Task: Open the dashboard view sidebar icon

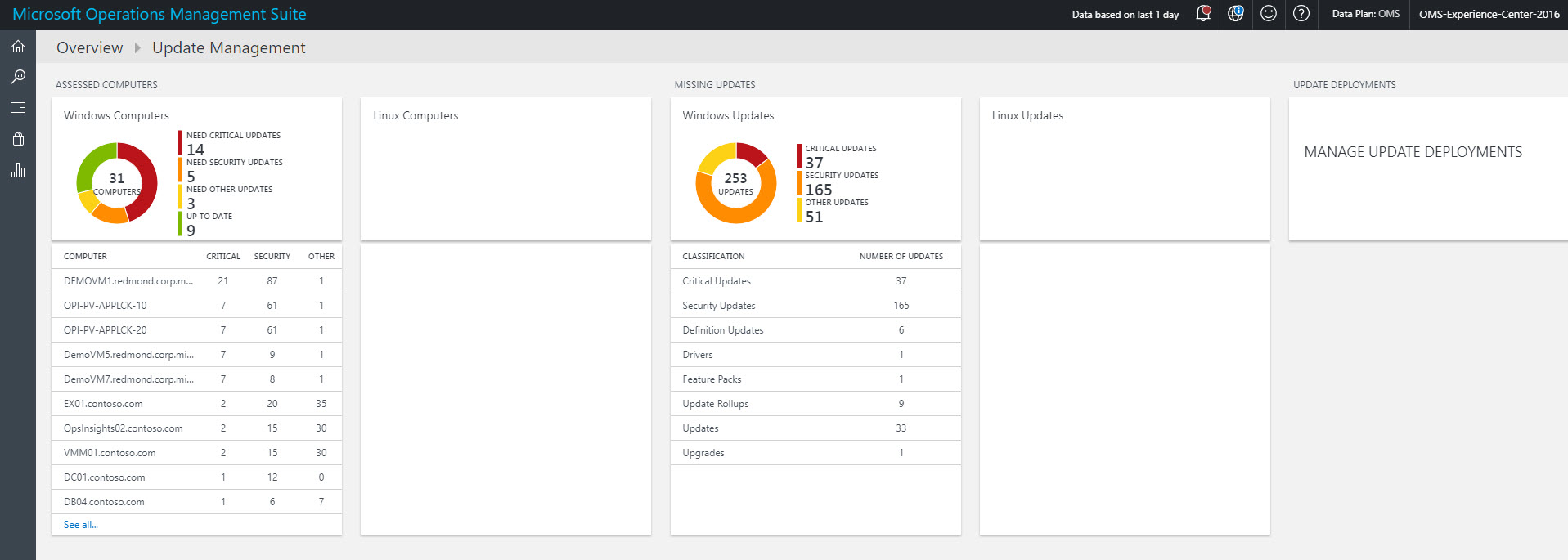Action: click(18, 108)
